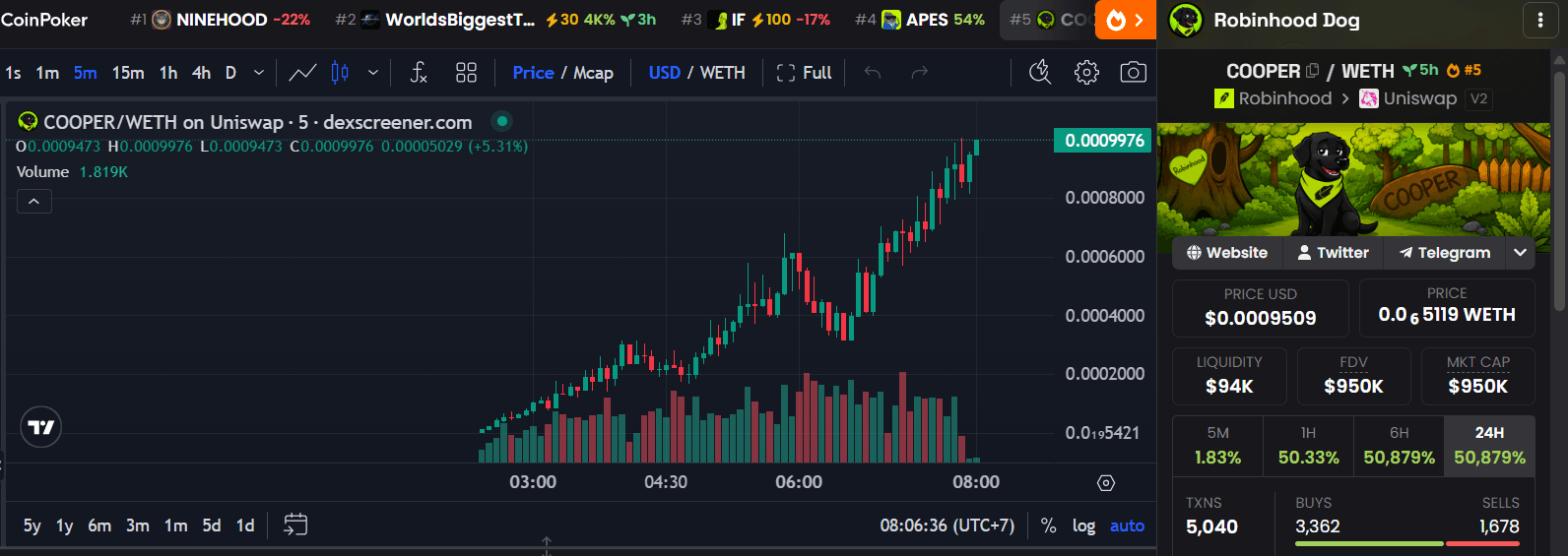1568x556 pixels.
Task: Take a chart snapshot with camera icon
Action: click(x=1134, y=72)
